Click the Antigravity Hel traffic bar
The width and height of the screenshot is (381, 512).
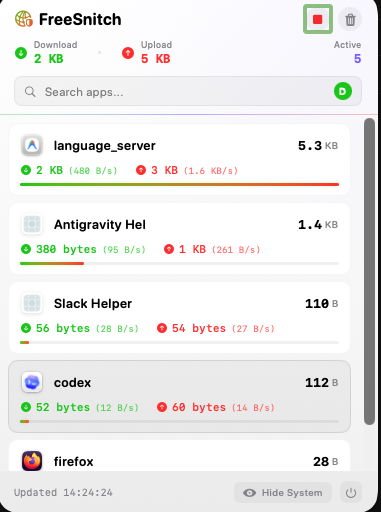click(179, 263)
